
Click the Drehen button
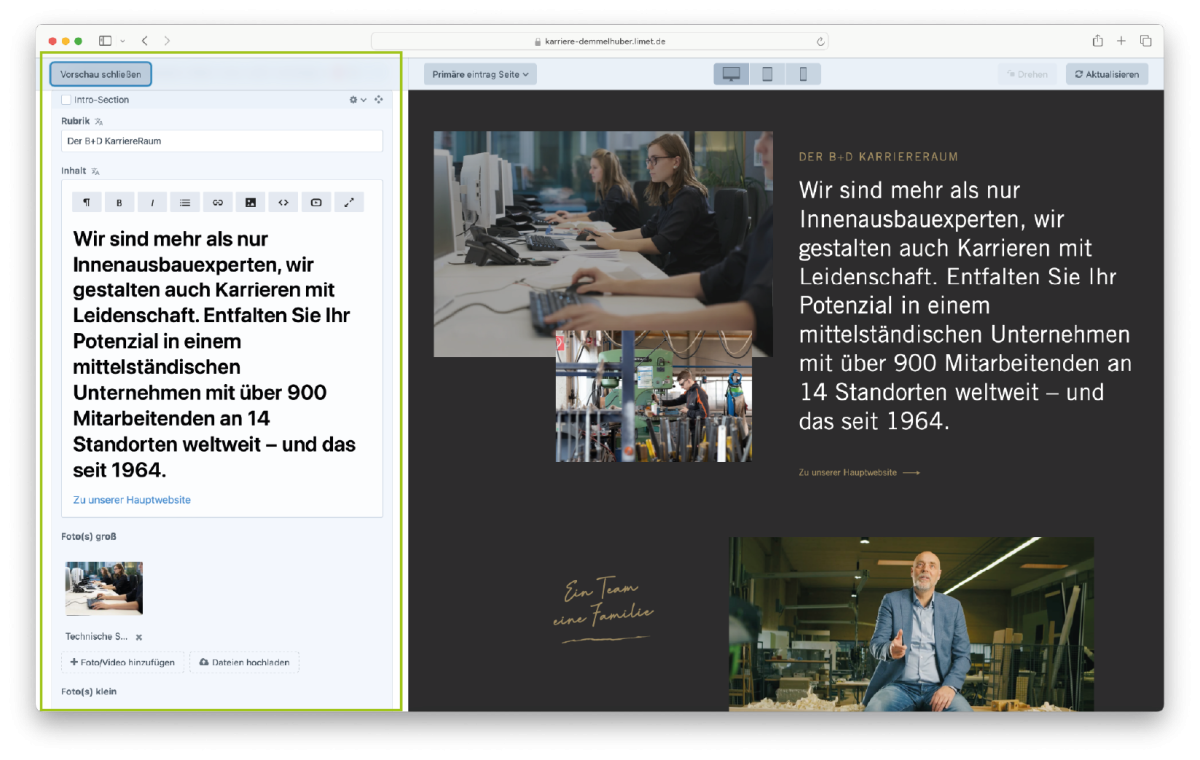[1027, 74]
